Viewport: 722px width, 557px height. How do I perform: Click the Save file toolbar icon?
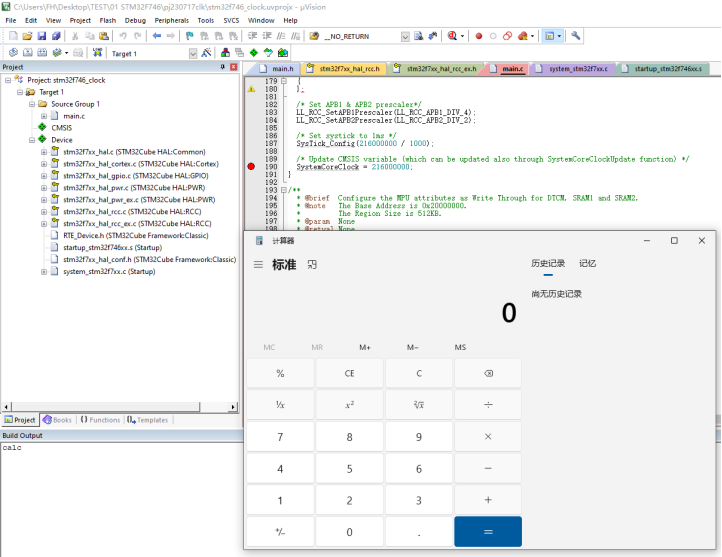42,36
